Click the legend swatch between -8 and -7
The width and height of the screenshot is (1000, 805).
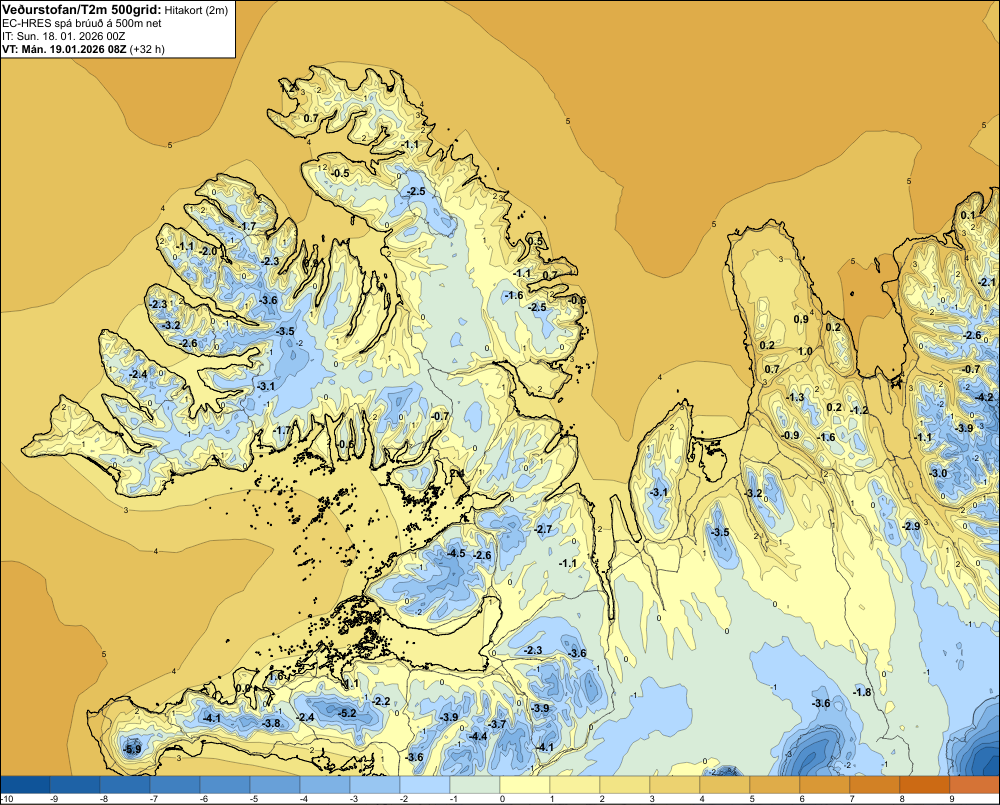coord(125,784)
